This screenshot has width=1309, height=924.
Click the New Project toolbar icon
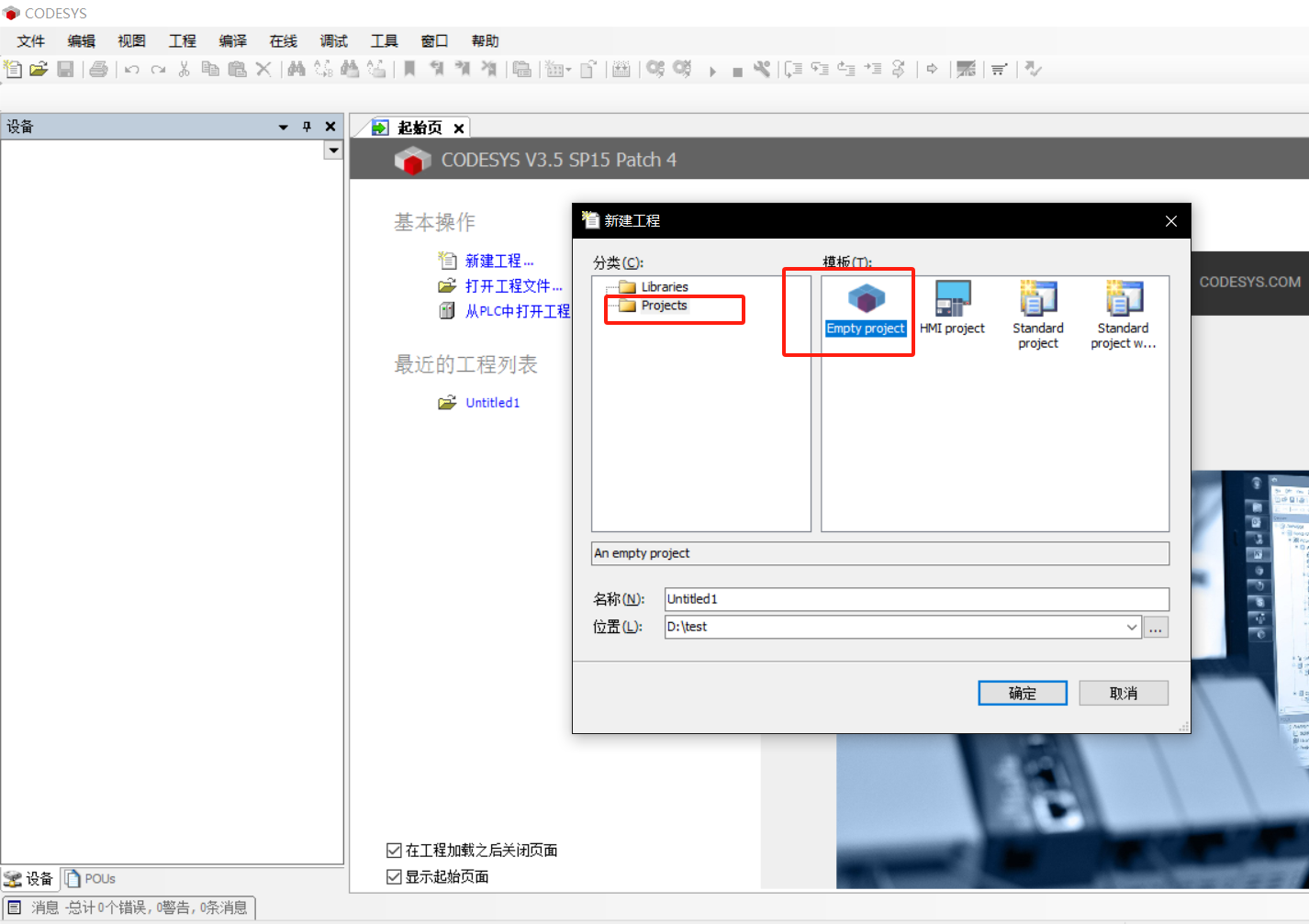click(13, 69)
